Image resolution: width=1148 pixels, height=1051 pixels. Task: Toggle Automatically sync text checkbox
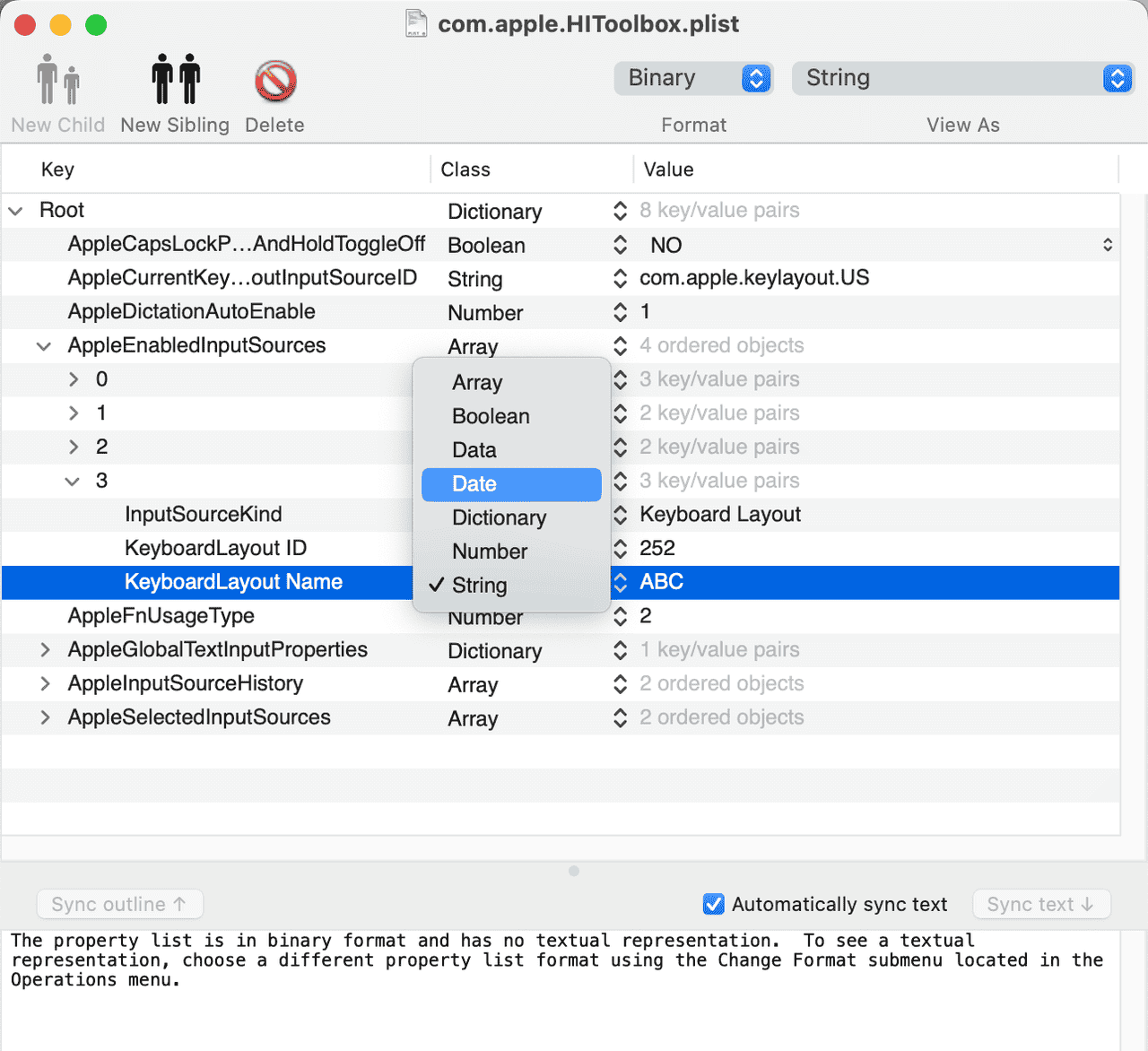click(714, 904)
